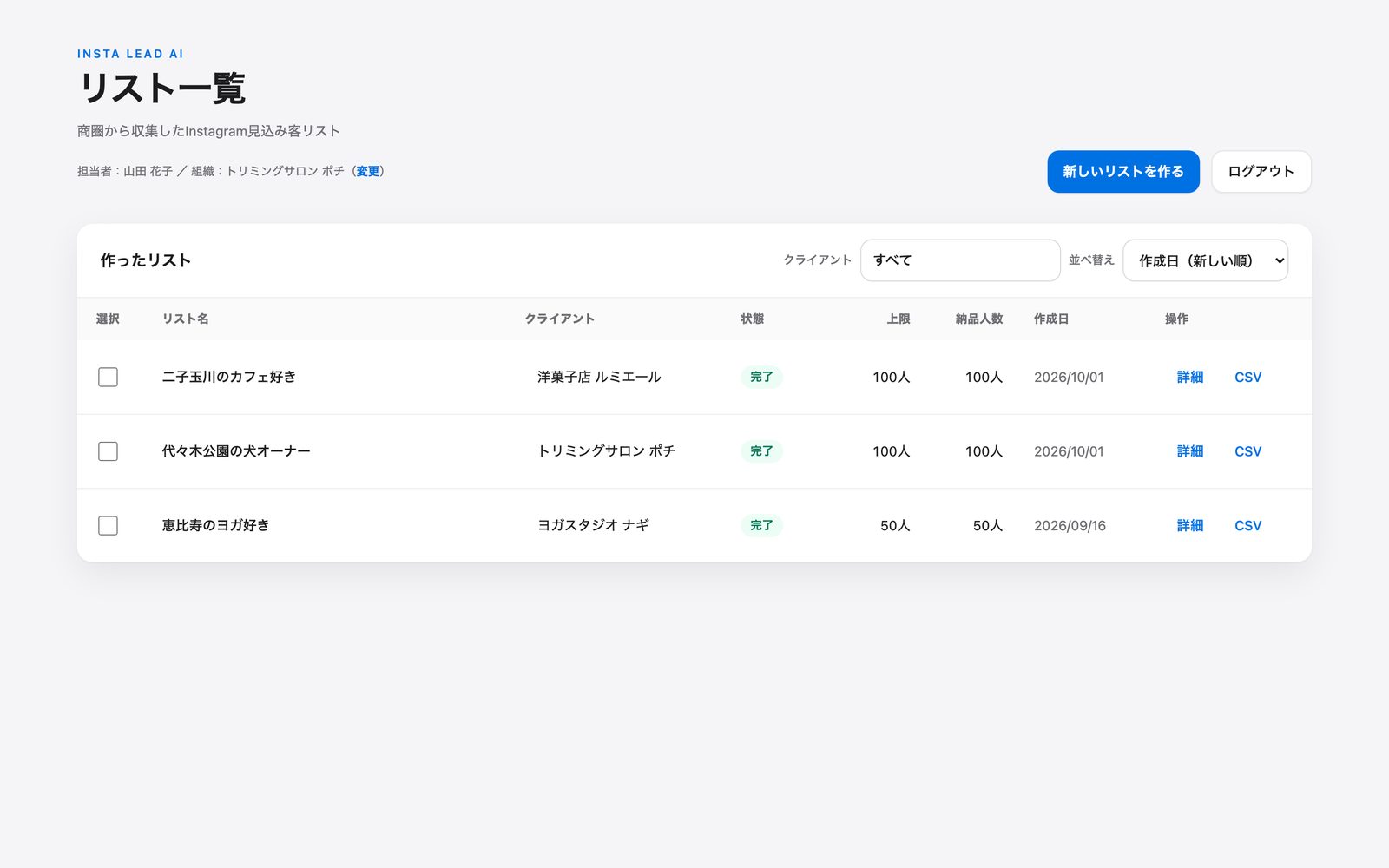This screenshot has height=868, width=1389.
Task: Select checkbox for 二子玉川のカフェ好き list
Action: point(108,377)
